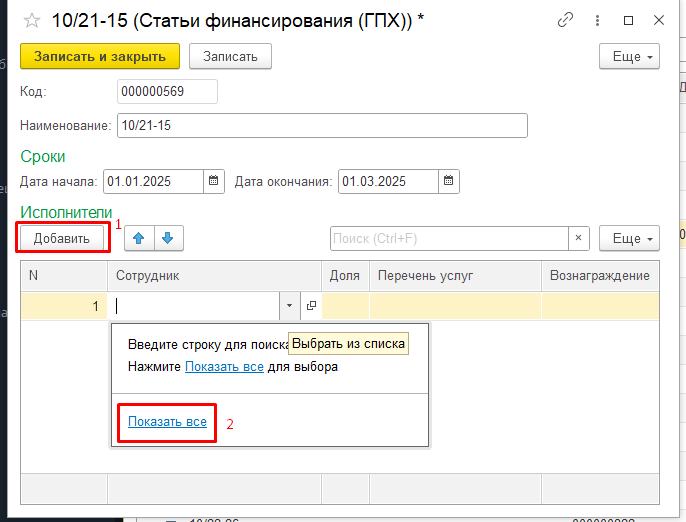Edit the Наименование field
Viewport: 686px width, 522px height.
(x=322, y=126)
